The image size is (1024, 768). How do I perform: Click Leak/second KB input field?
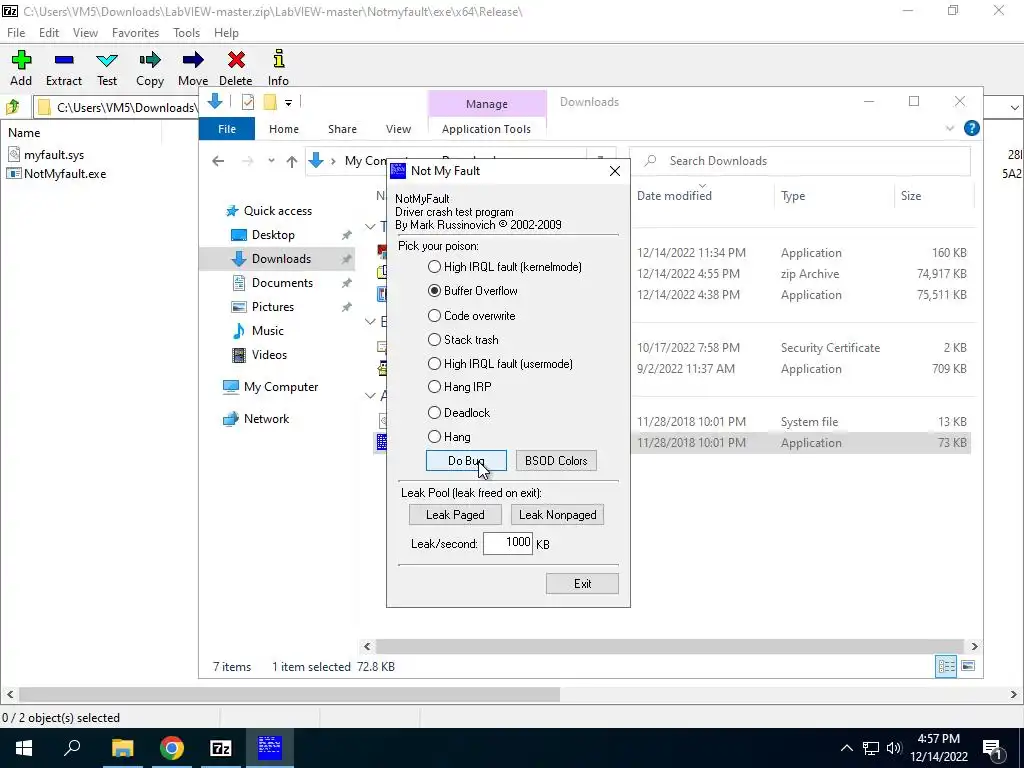point(507,543)
